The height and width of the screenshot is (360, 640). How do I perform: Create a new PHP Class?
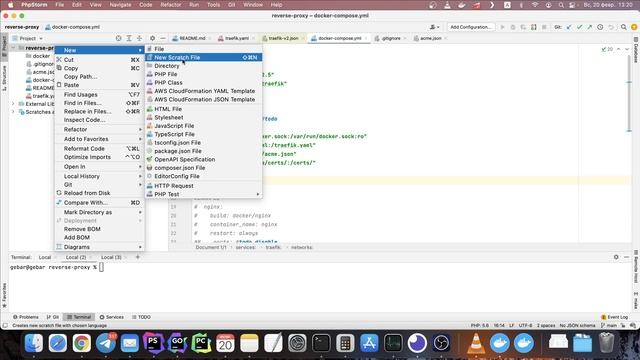[x=203, y=82]
